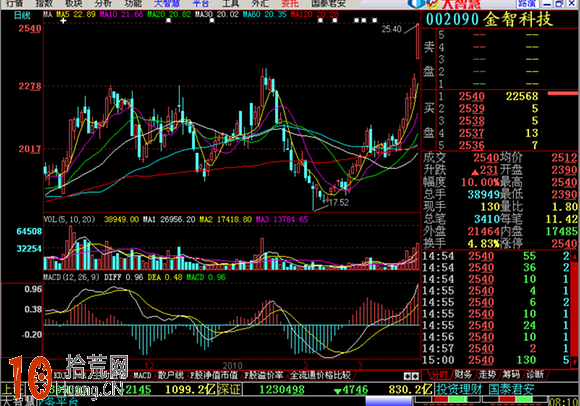
Task: Select the 15:00 trade row
Action: point(496,360)
